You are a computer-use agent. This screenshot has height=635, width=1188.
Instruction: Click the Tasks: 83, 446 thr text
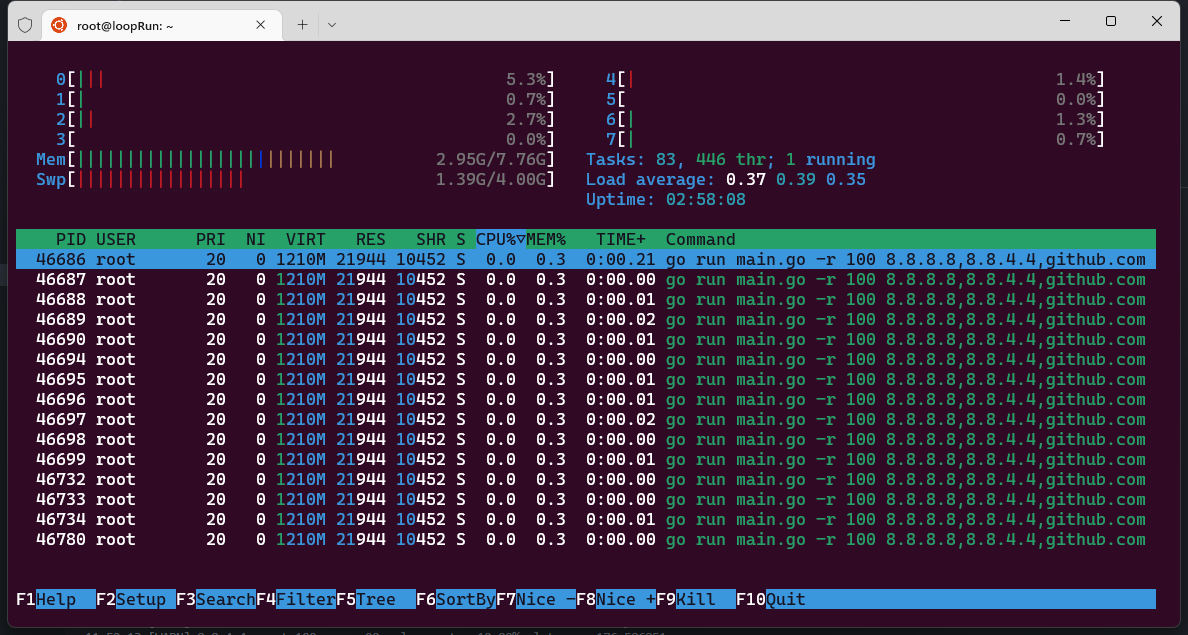(x=676, y=159)
